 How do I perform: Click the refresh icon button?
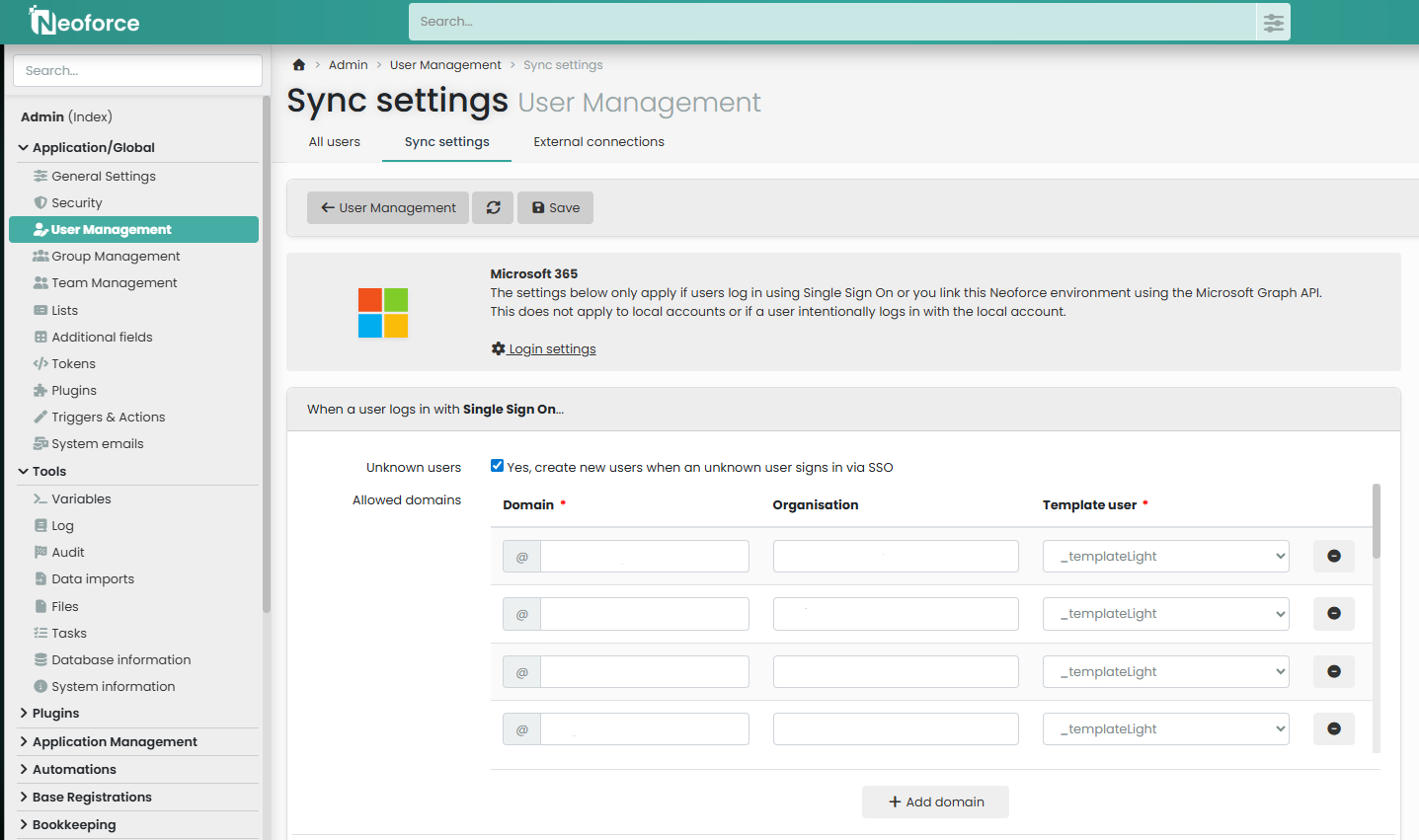[493, 207]
